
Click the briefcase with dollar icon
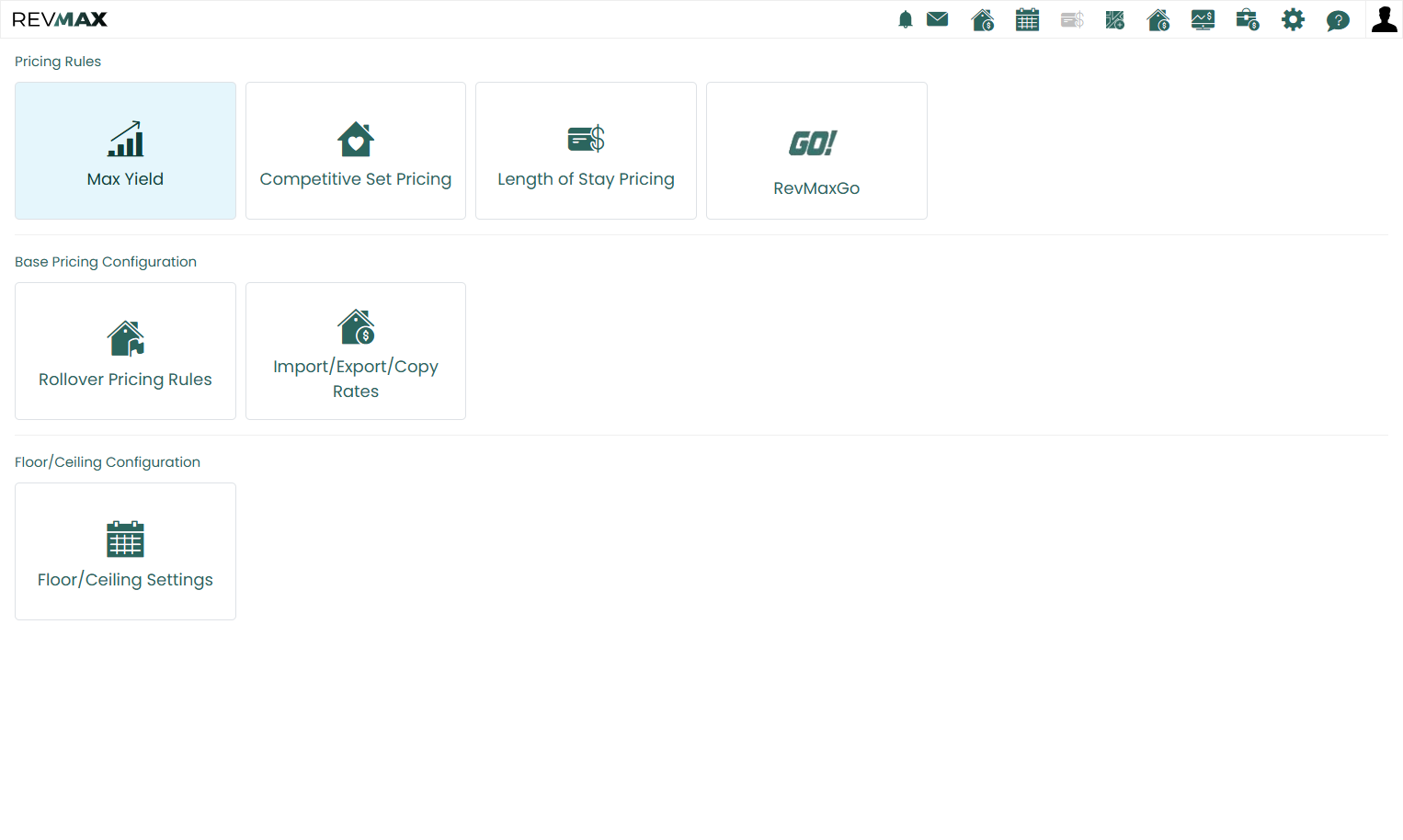click(x=1248, y=19)
